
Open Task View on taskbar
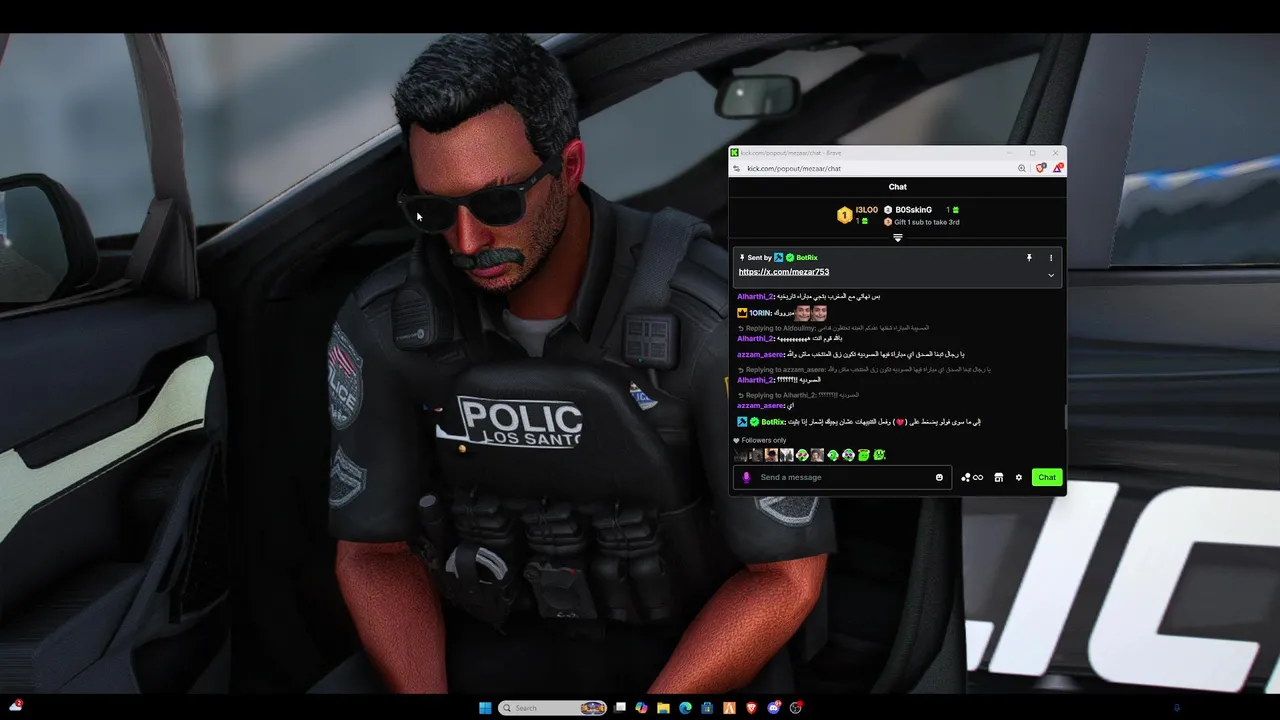pos(620,708)
